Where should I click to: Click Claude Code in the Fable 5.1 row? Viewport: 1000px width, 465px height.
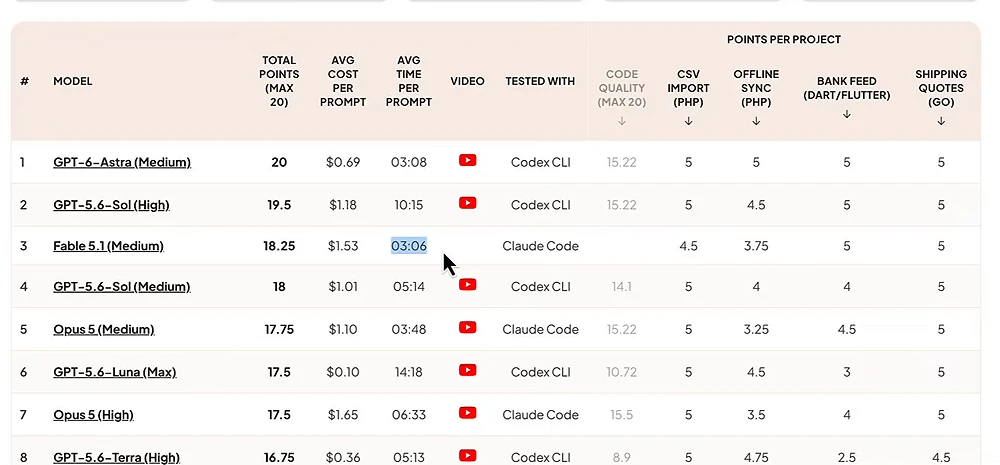[x=540, y=246]
